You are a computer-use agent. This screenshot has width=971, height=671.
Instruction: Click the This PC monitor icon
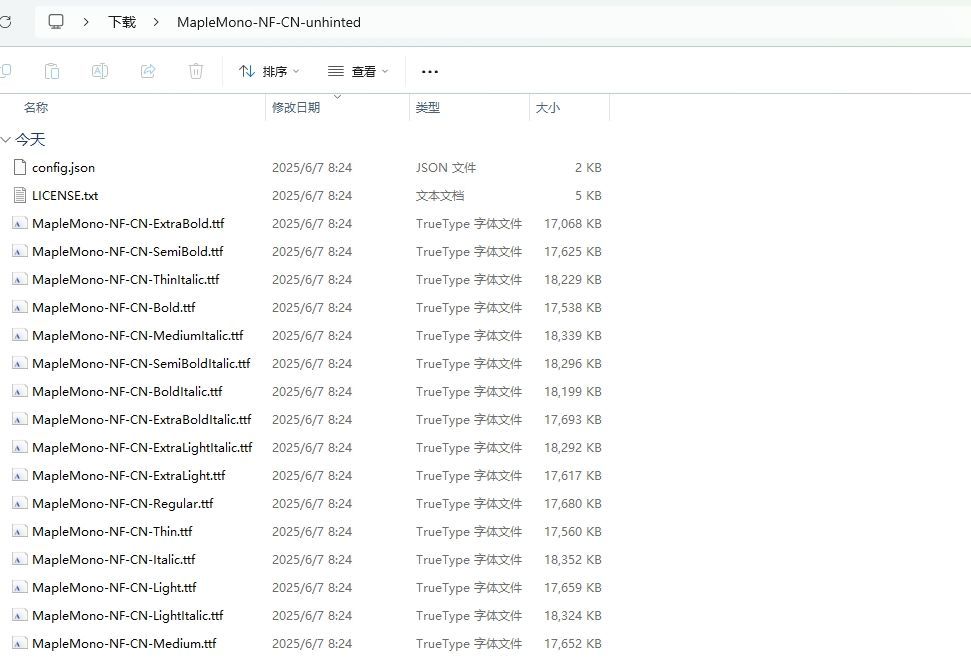(56, 22)
